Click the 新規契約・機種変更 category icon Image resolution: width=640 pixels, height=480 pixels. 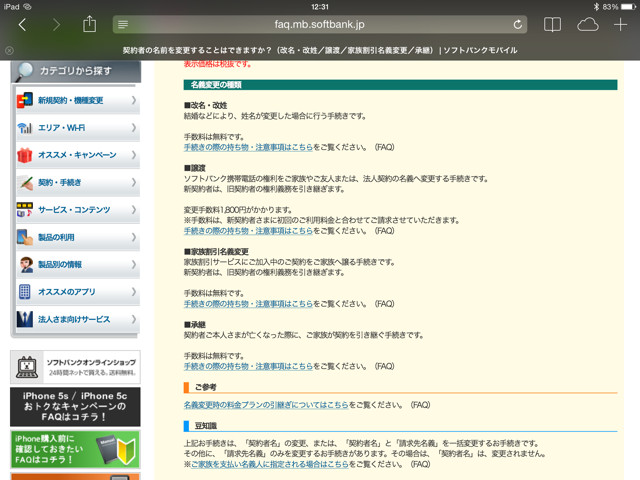click(25, 100)
